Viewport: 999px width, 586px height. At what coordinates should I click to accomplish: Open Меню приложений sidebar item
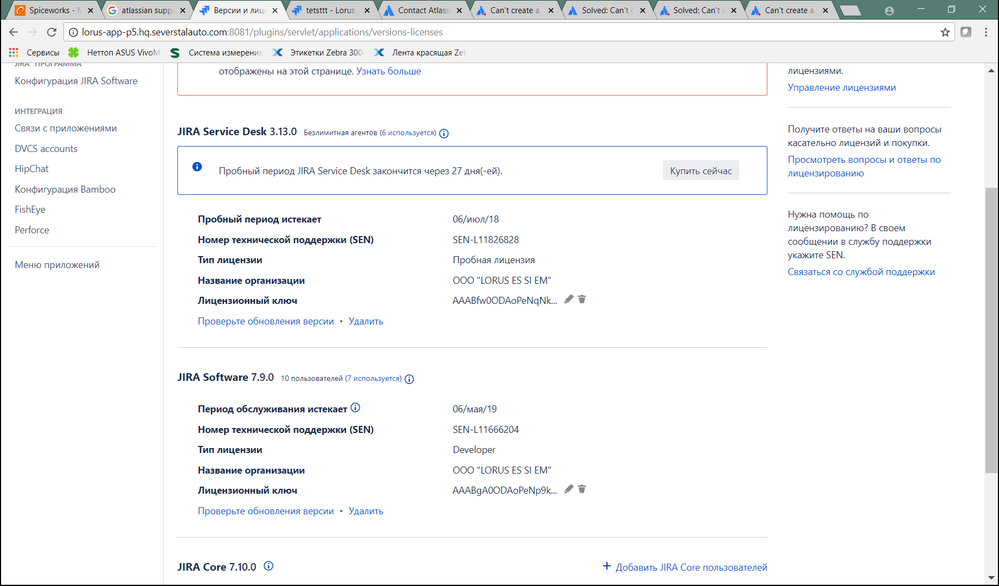click(57, 265)
